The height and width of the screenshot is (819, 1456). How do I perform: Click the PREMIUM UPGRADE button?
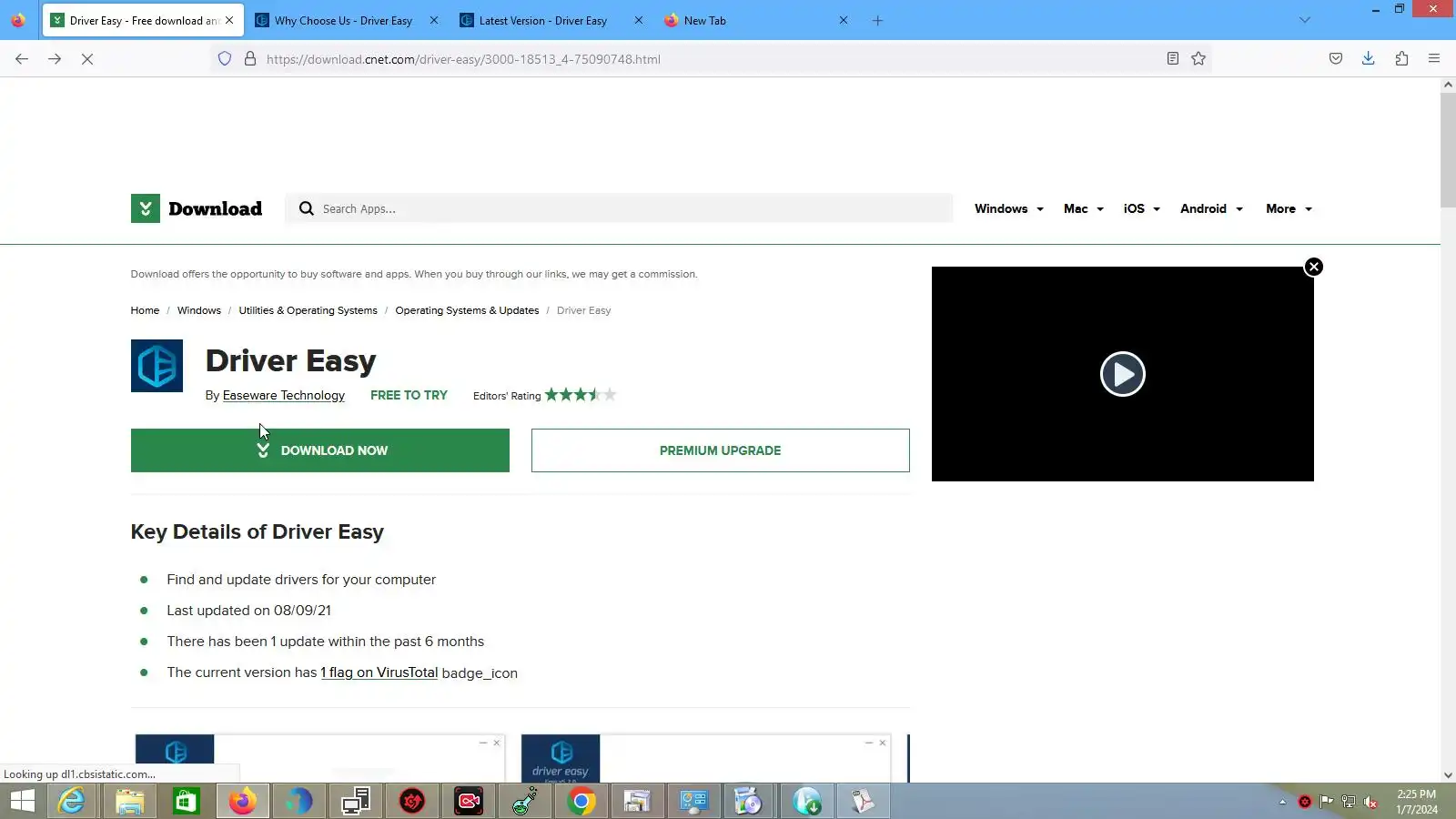click(x=721, y=450)
